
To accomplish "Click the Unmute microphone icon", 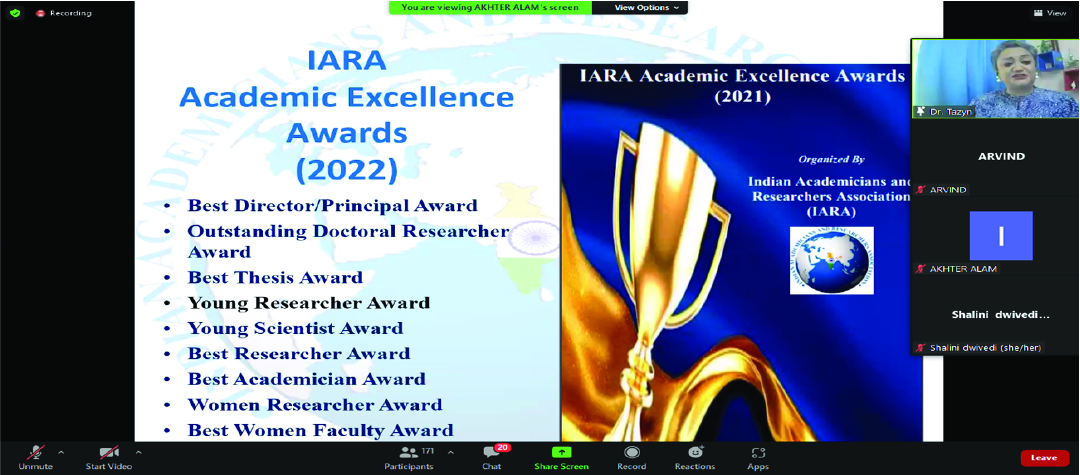I will click(34, 452).
